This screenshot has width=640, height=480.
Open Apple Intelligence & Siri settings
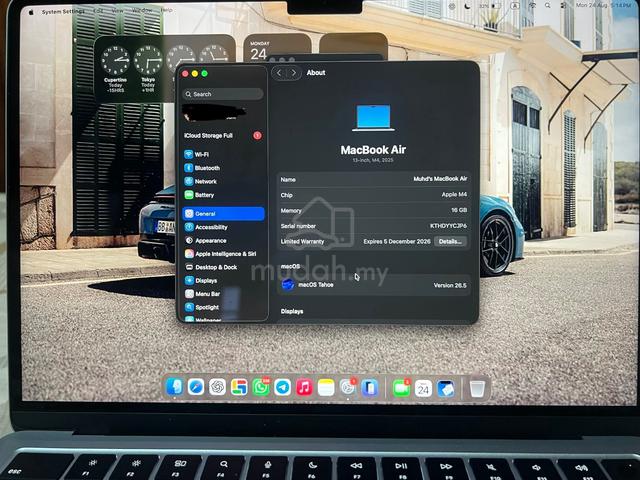223,254
